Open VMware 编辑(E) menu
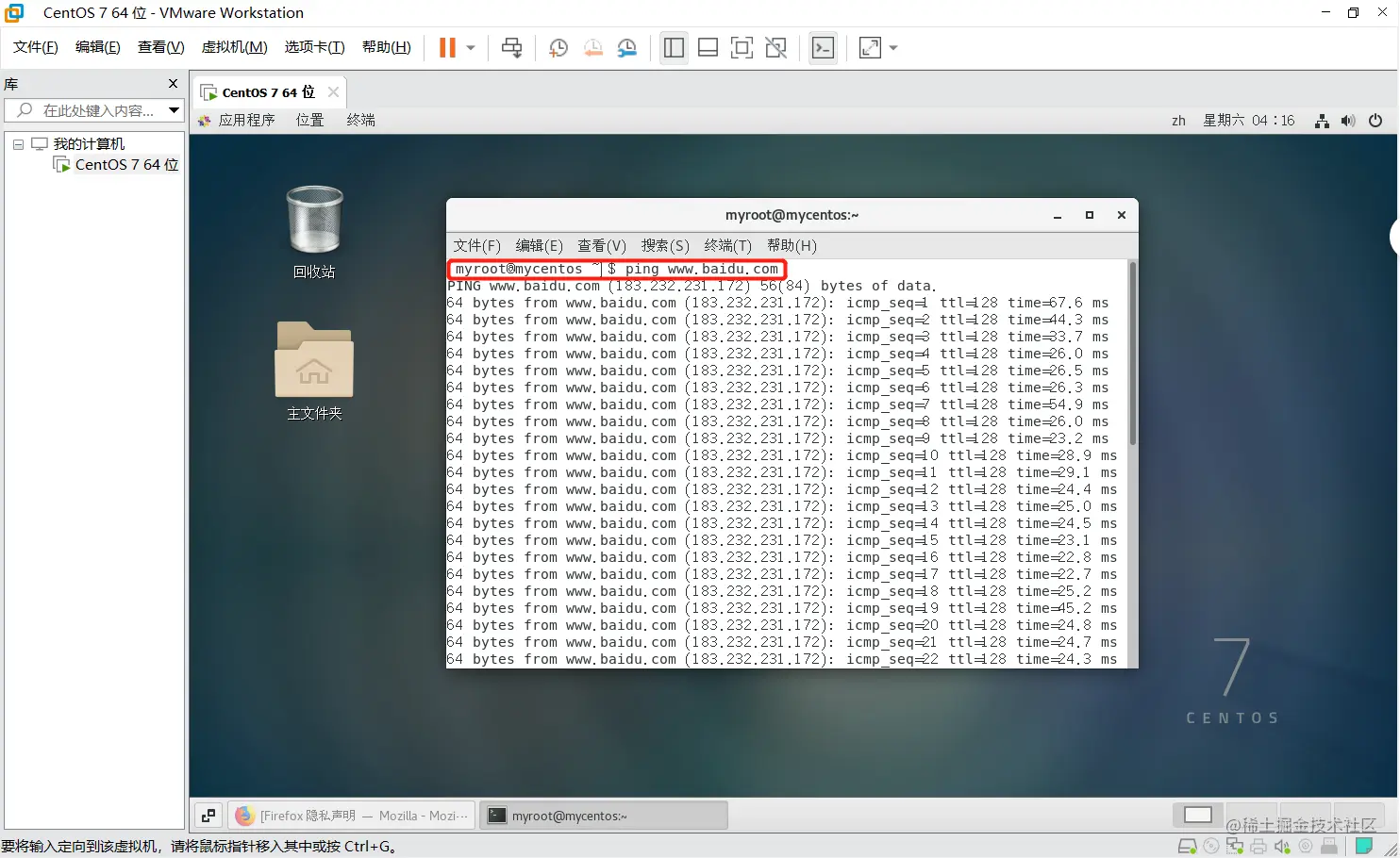The height and width of the screenshot is (858, 1400). coord(98,47)
